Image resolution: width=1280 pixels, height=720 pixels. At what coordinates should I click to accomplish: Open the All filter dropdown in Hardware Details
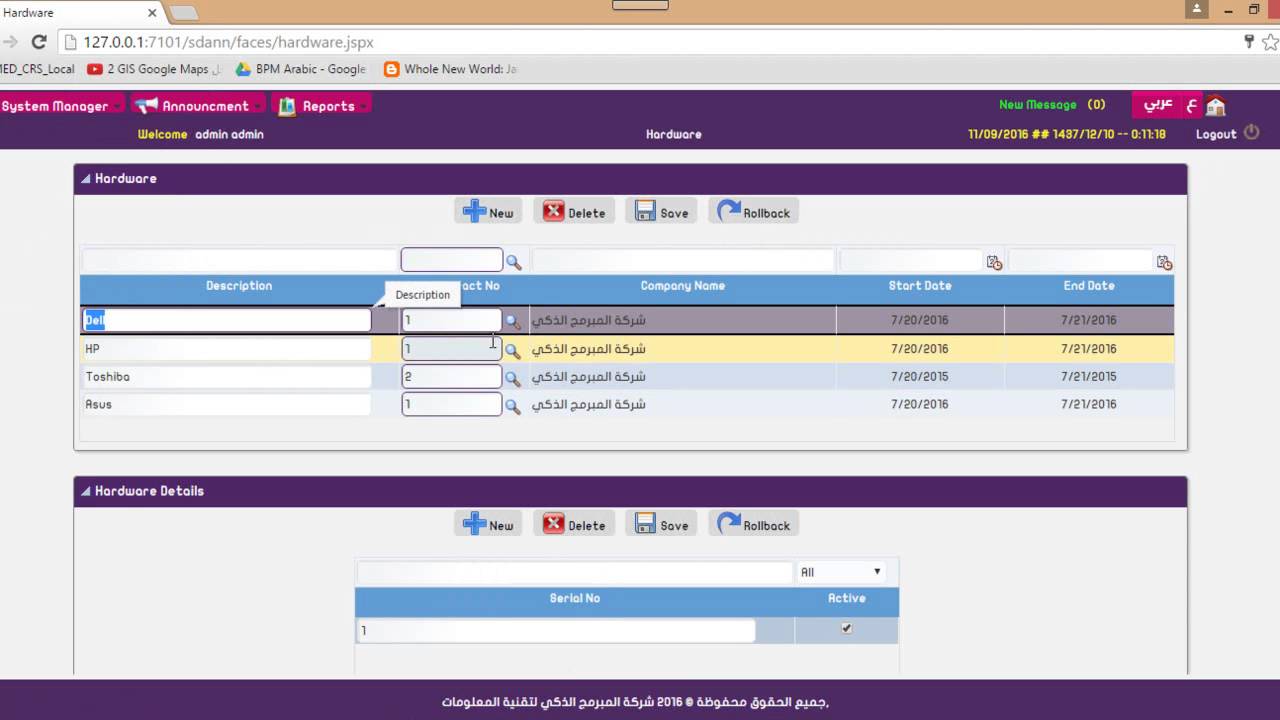pyautogui.click(x=840, y=572)
